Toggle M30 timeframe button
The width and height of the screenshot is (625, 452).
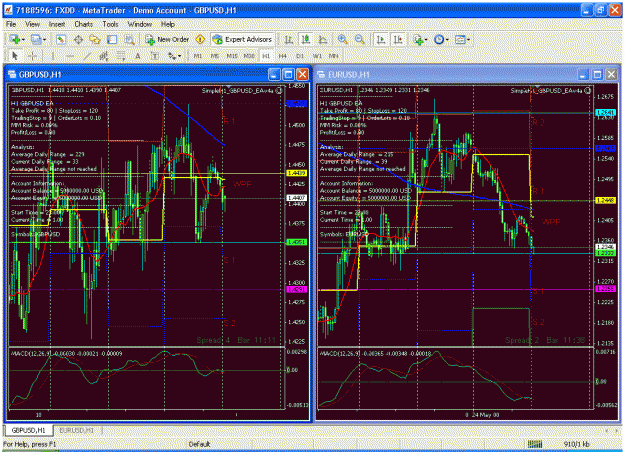[249, 56]
